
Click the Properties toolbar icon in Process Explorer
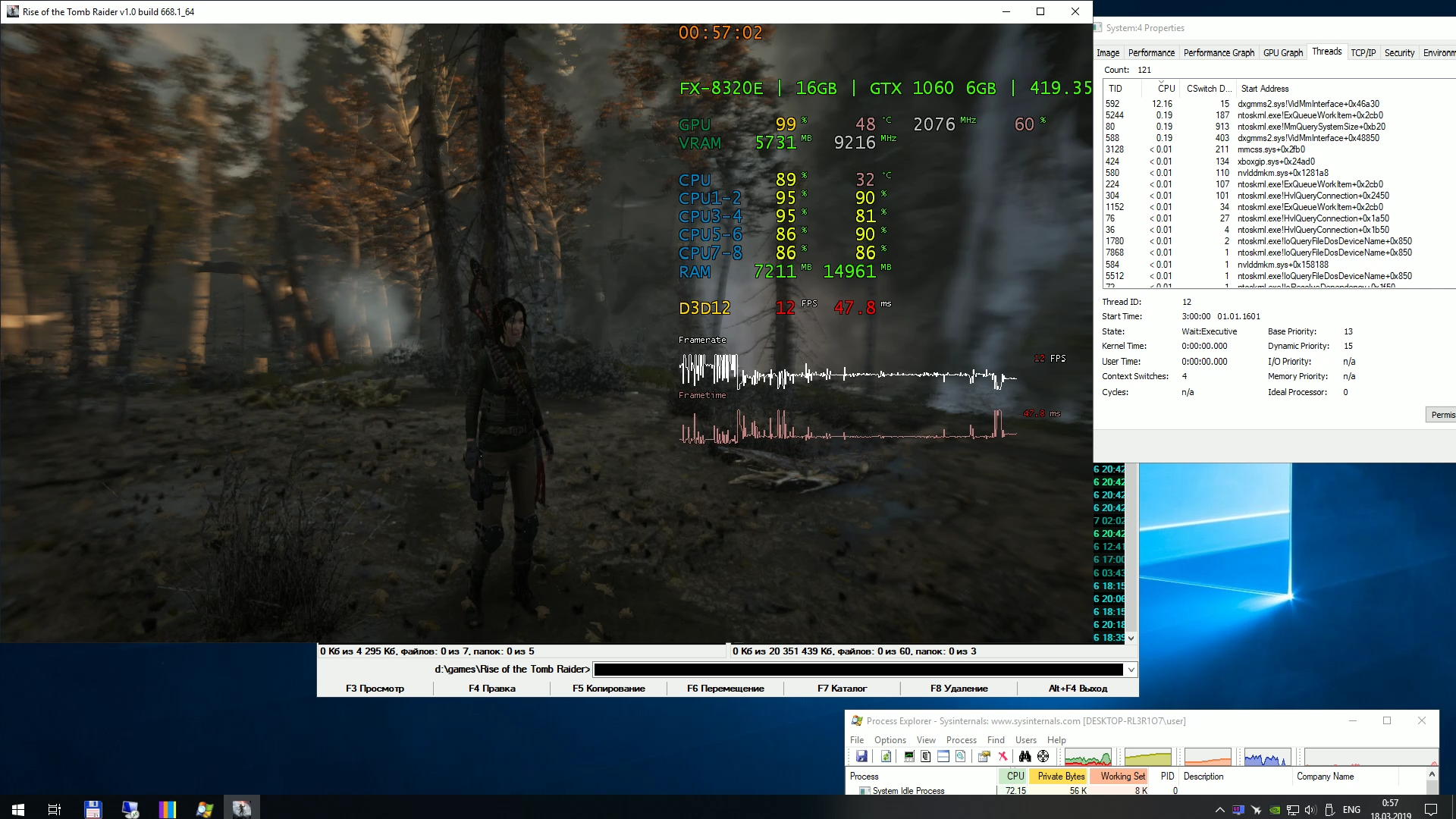pyautogui.click(x=984, y=756)
